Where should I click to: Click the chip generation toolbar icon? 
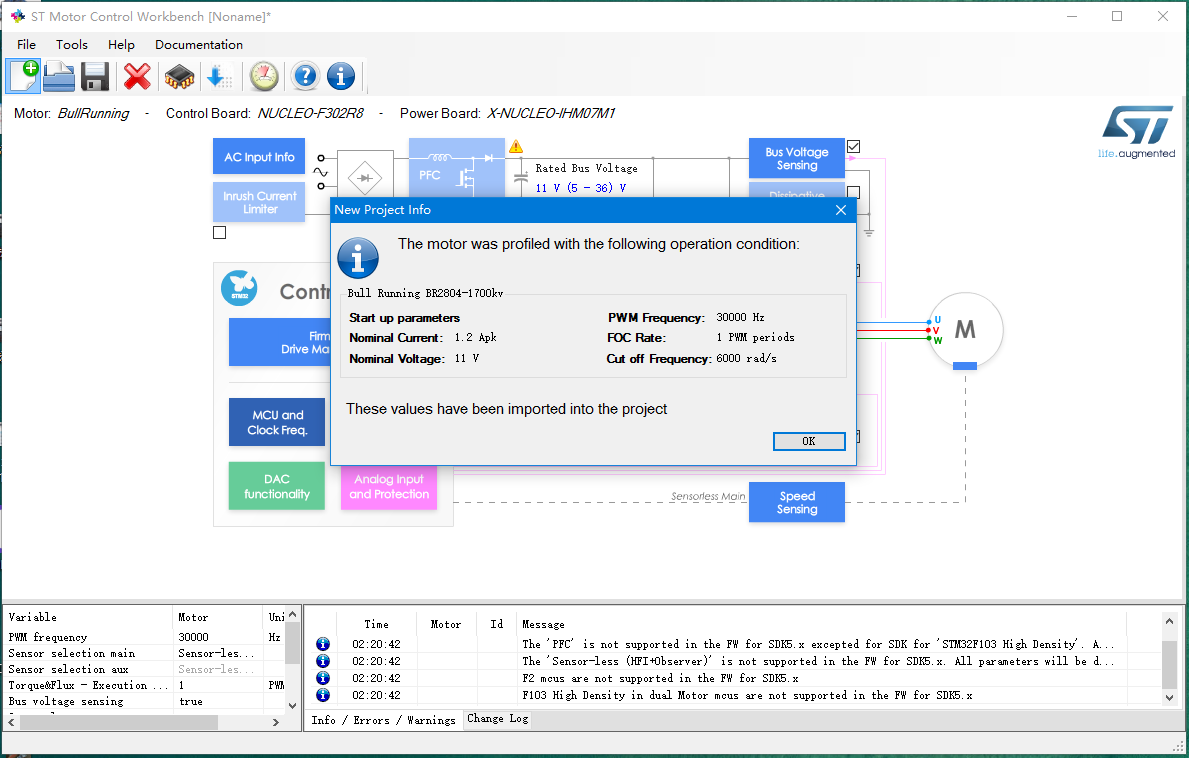pyautogui.click(x=180, y=77)
